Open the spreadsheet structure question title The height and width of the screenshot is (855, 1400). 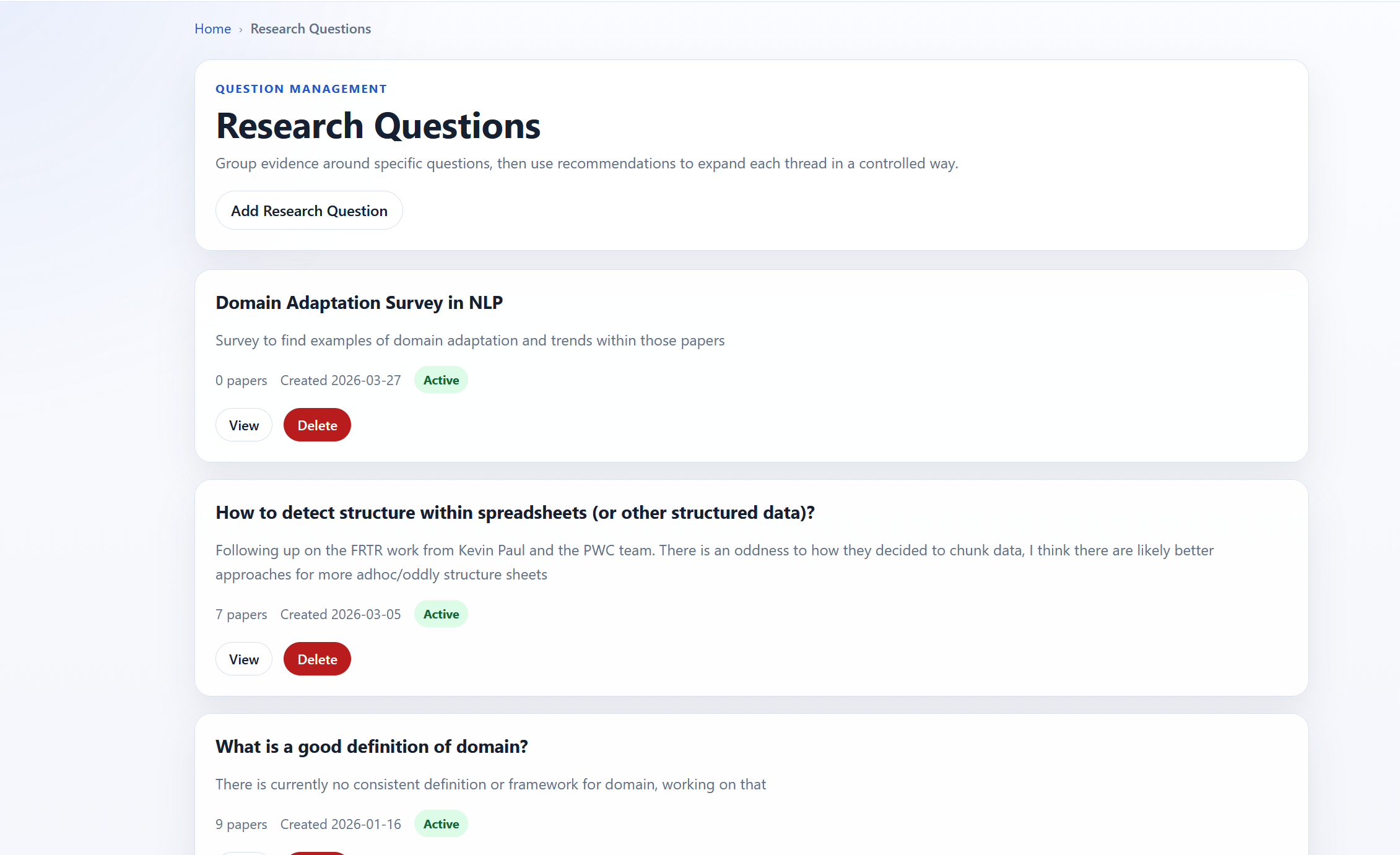tap(515, 513)
